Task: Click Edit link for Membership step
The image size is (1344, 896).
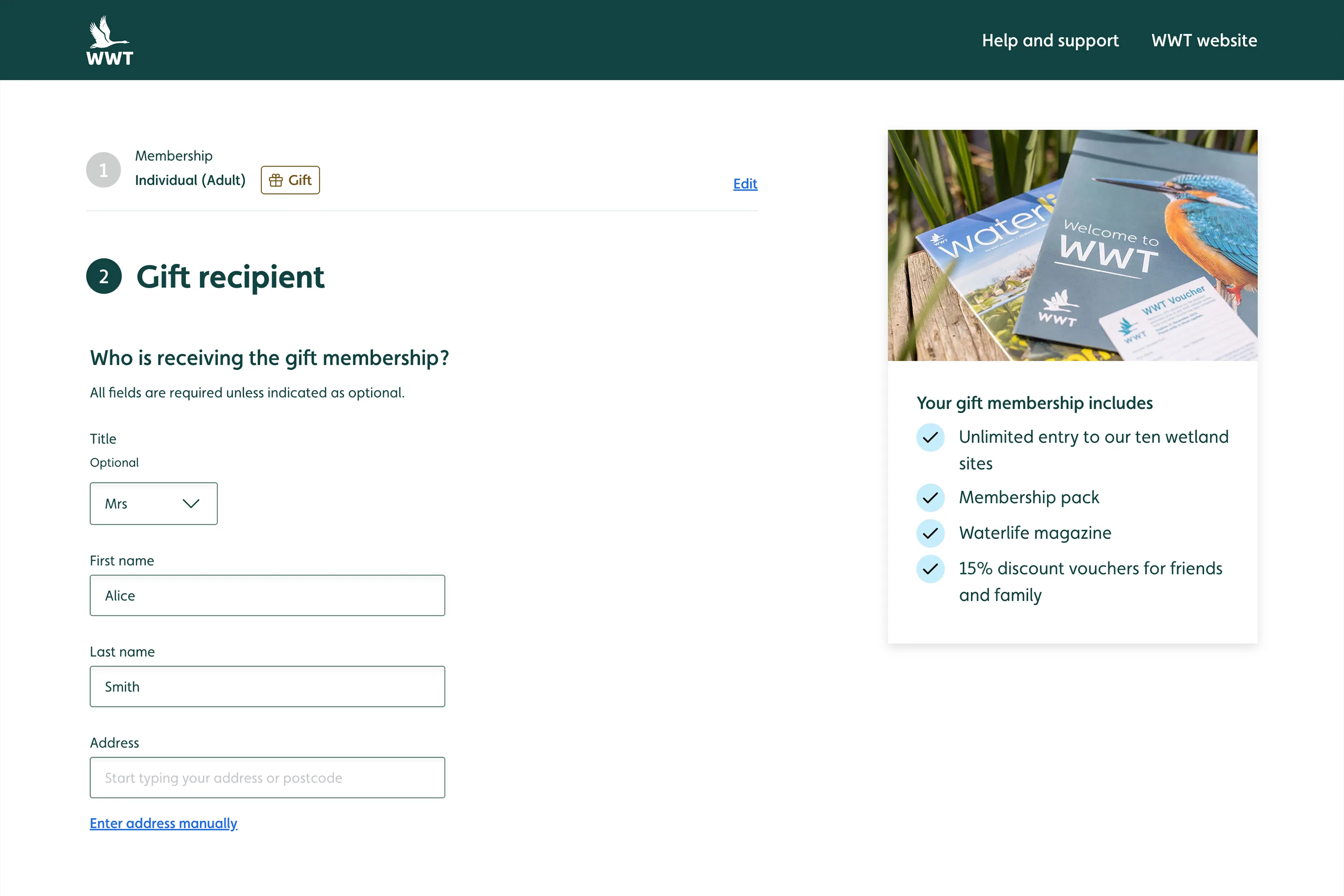Action: [x=745, y=184]
